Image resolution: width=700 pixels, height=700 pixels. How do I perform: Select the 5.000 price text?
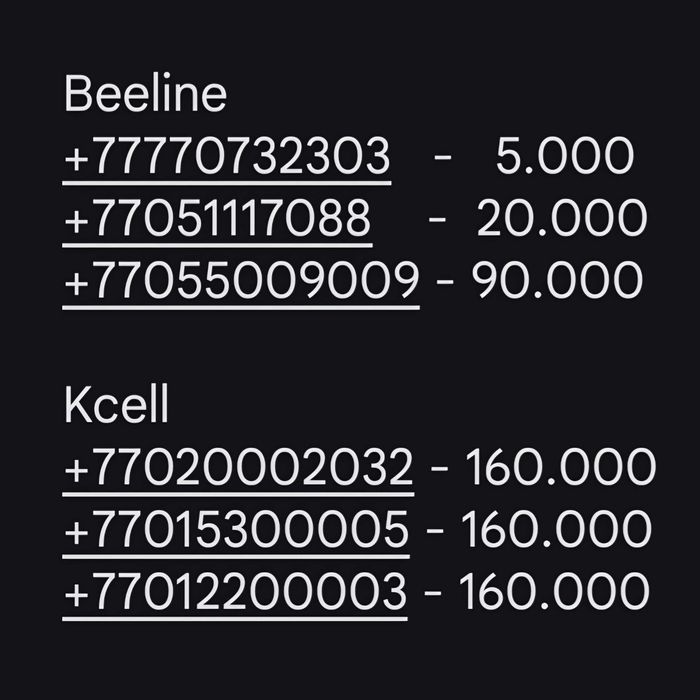tap(565, 158)
